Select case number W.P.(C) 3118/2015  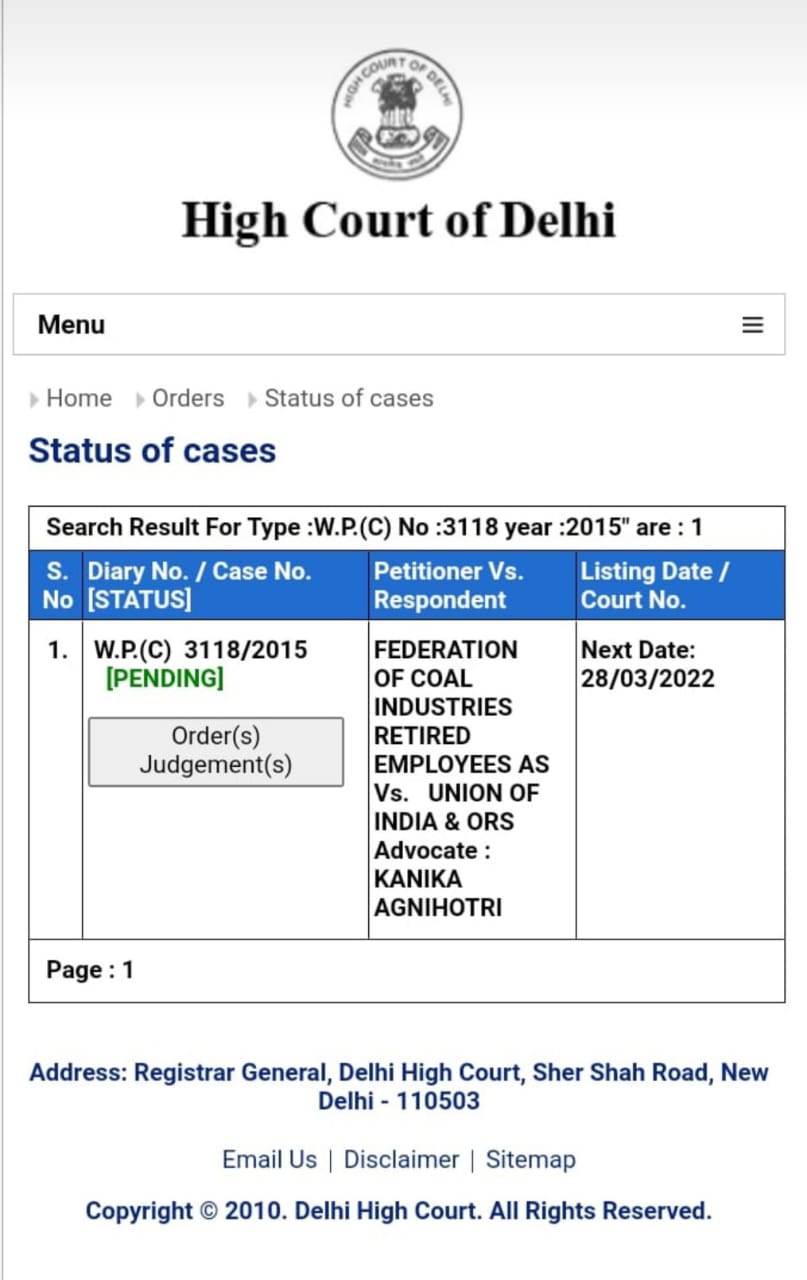coord(201,650)
